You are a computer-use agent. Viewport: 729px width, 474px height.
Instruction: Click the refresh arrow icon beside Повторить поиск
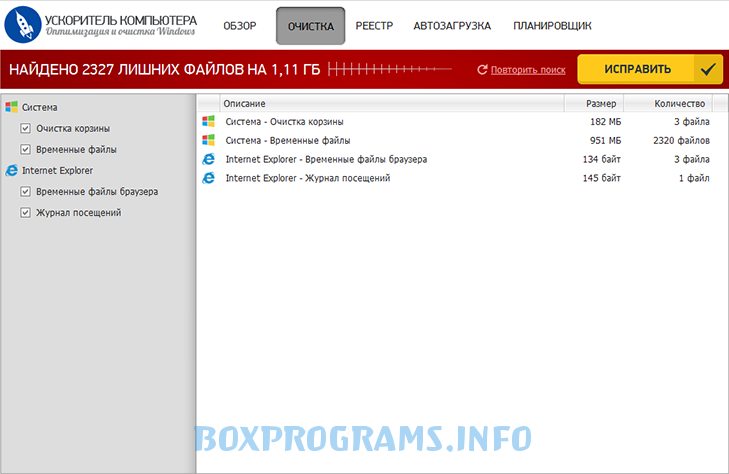pos(482,70)
